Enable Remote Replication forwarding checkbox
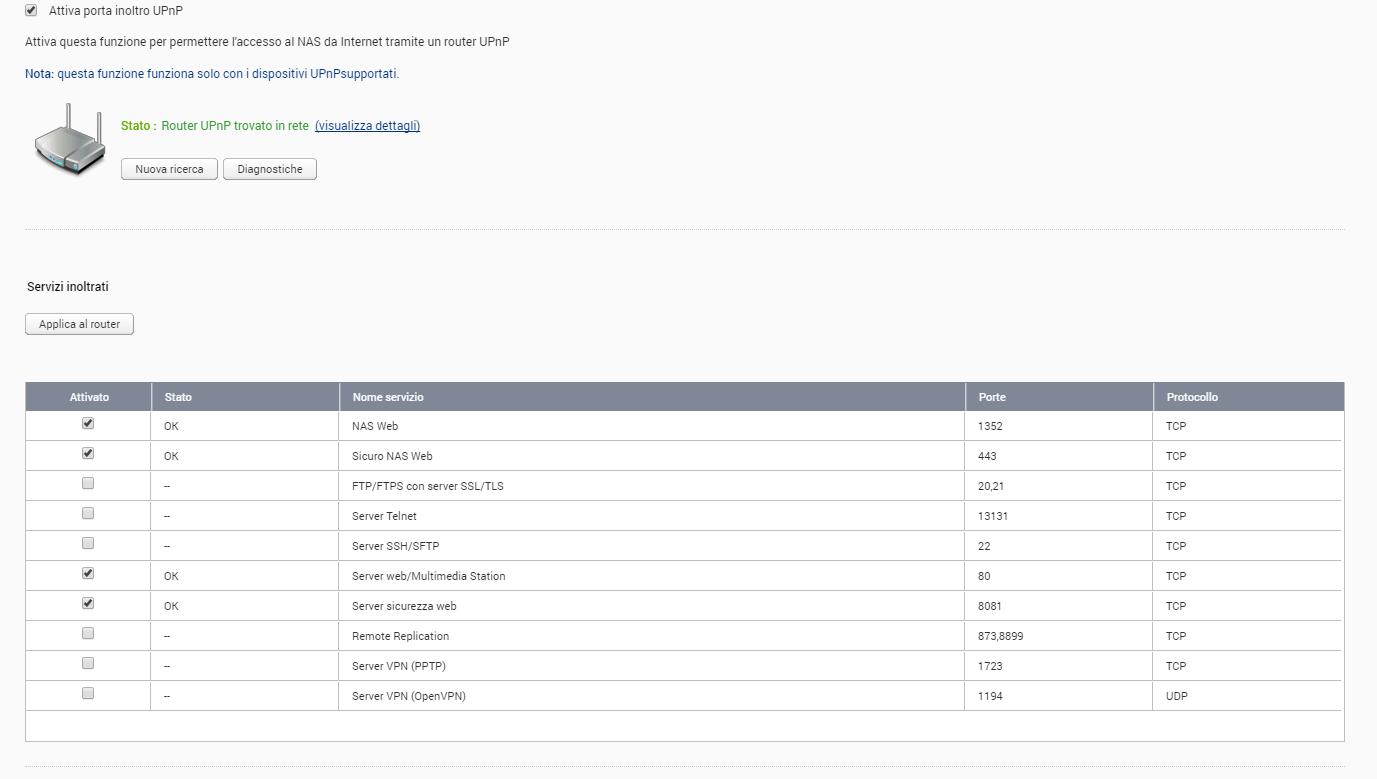The image size is (1377, 779). 88,634
